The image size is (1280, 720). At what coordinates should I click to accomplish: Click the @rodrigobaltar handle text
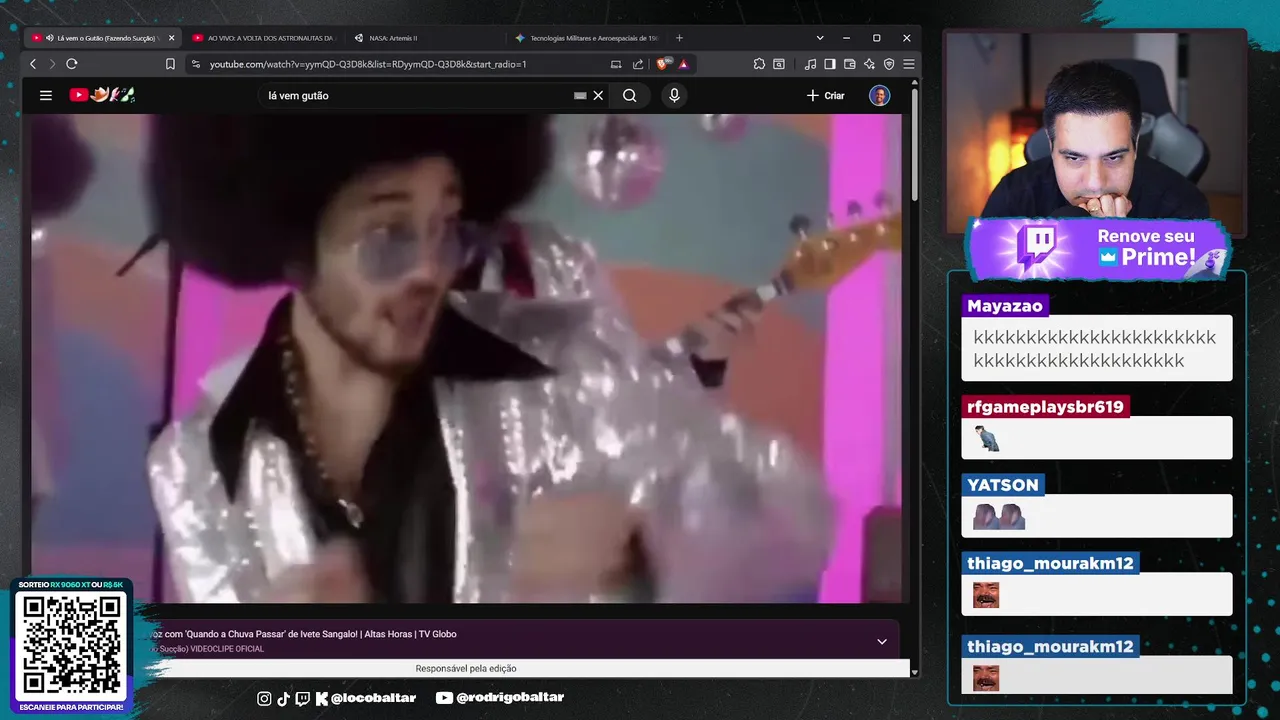[x=510, y=698]
